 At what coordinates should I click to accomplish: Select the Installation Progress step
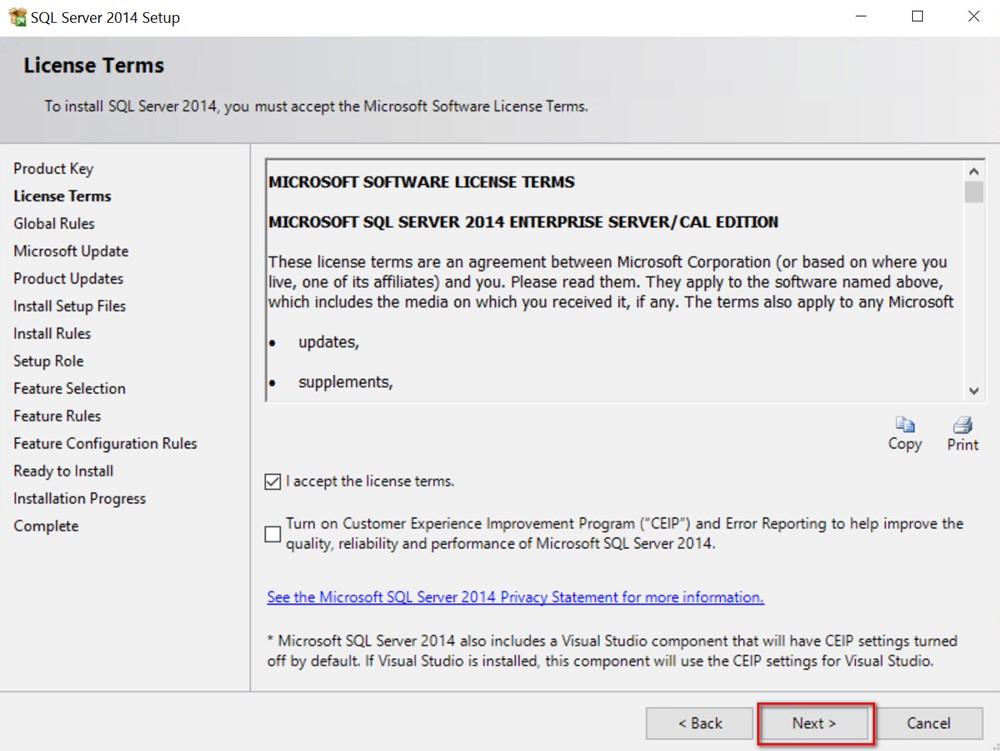click(80, 498)
